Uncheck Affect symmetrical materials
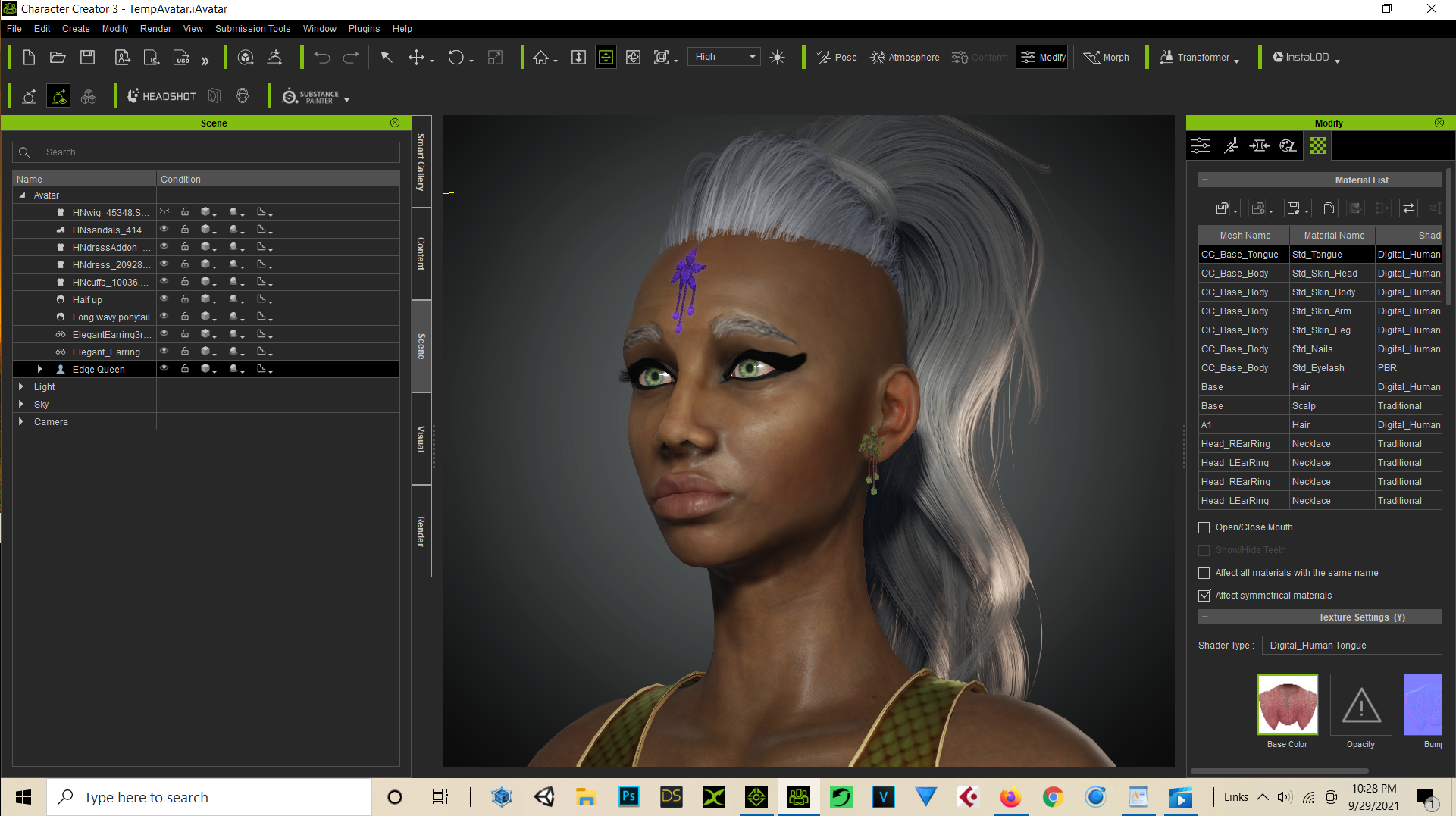The width and height of the screenshot is (1456, 816). 1204,596
